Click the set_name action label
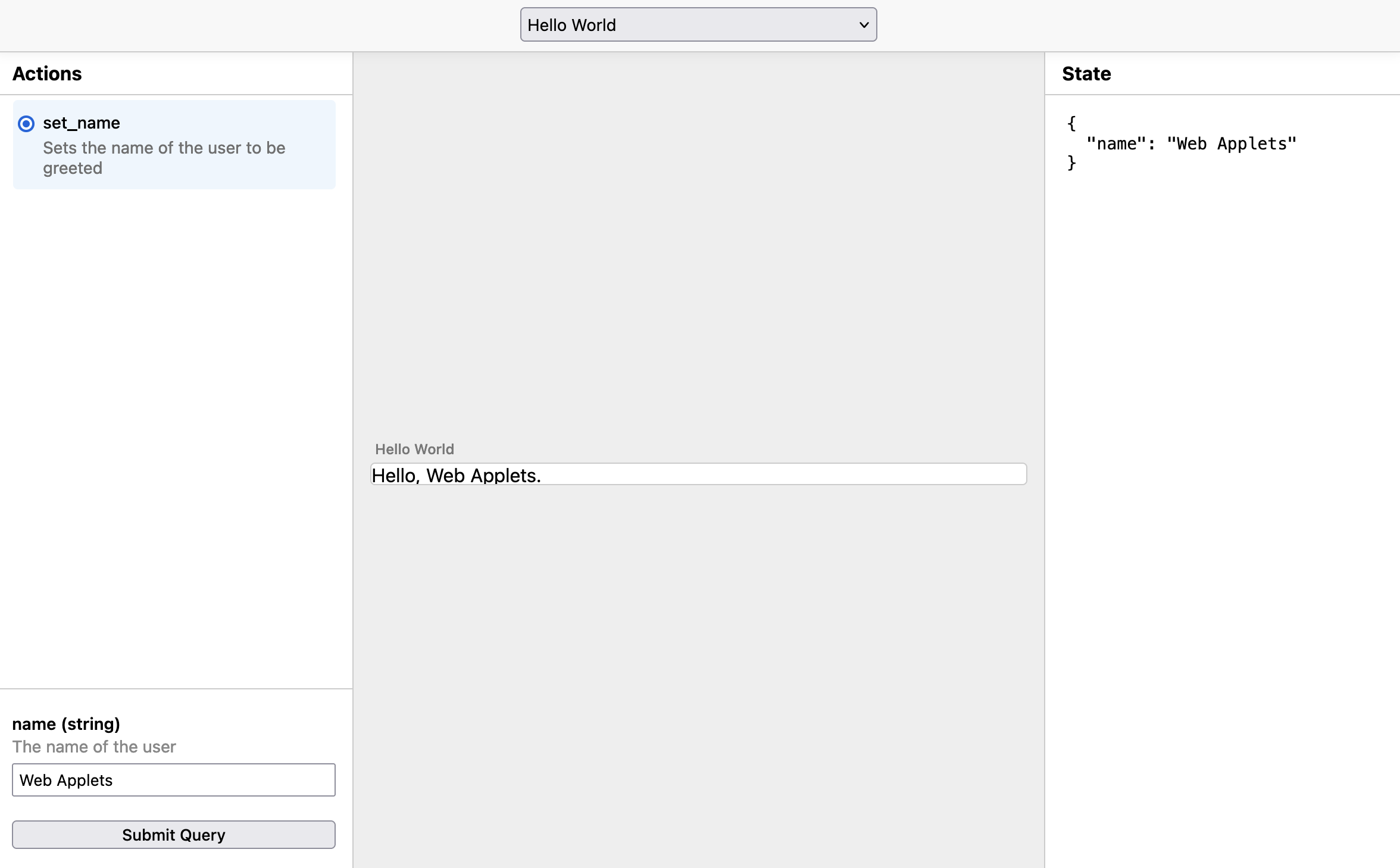 tap(82, 123)
